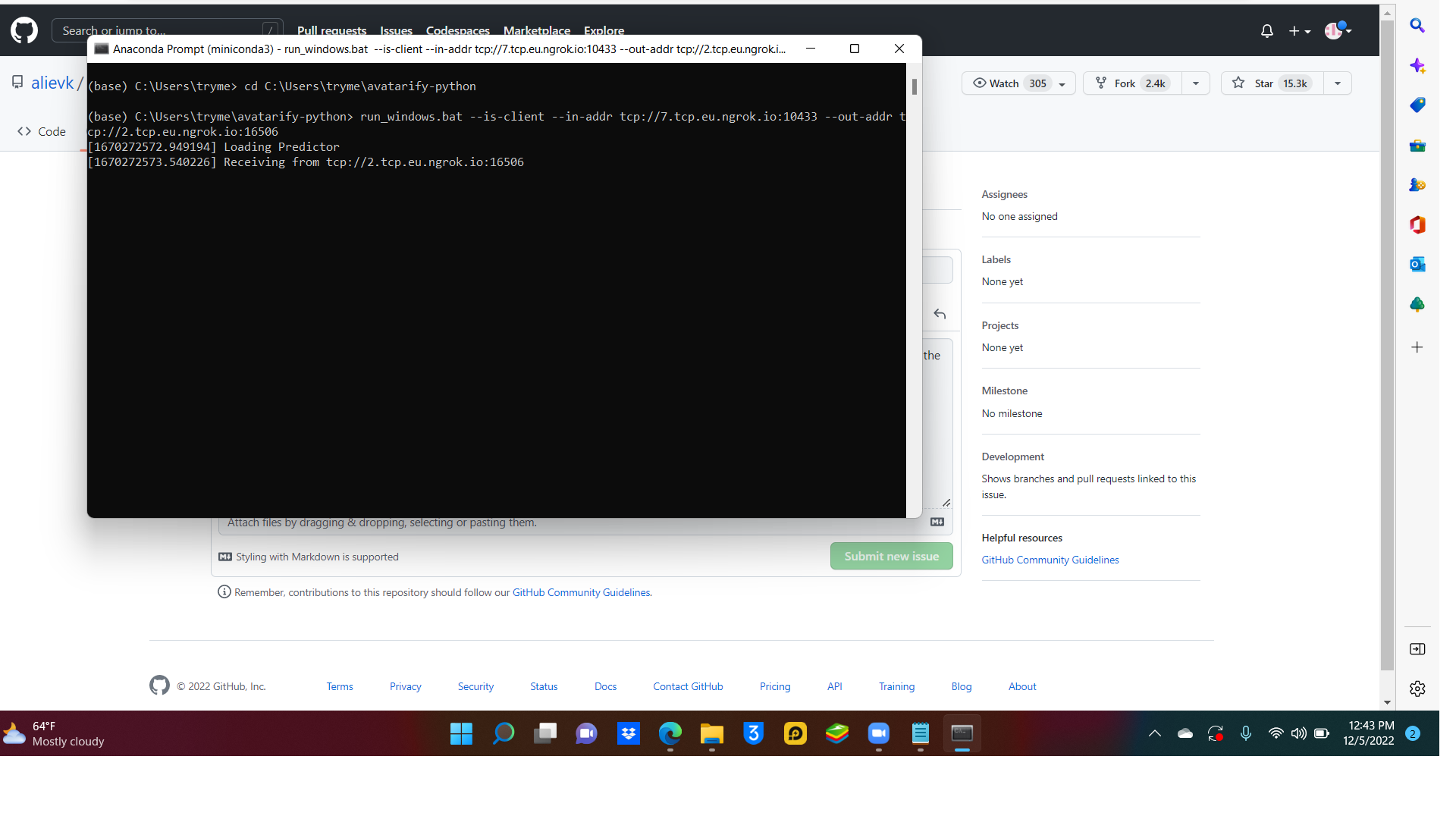Screen dimensions: 1456x819
Task: Mute the microphone in the system tray
Action: click(1245, 733)
